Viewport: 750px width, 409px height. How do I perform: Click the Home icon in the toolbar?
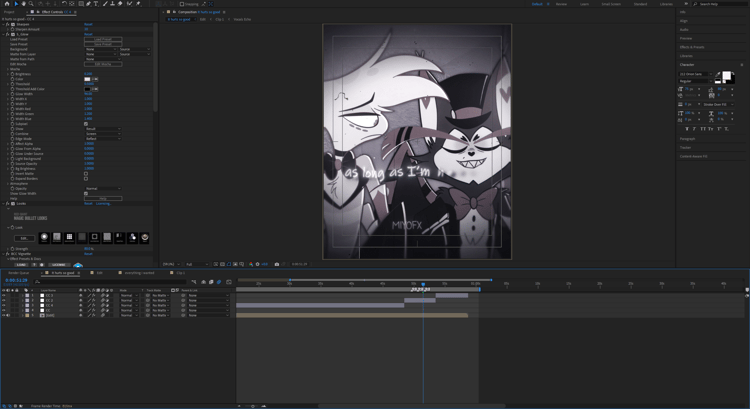[7, 4]
